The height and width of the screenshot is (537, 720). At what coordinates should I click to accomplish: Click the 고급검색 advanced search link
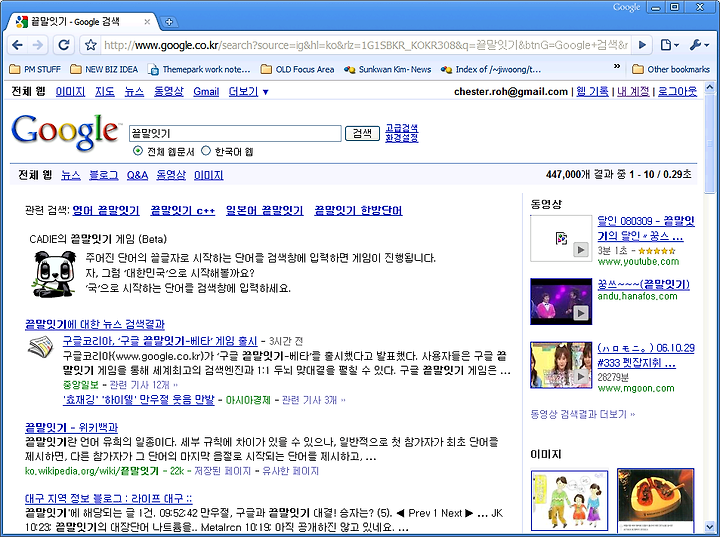coord(402,128)
